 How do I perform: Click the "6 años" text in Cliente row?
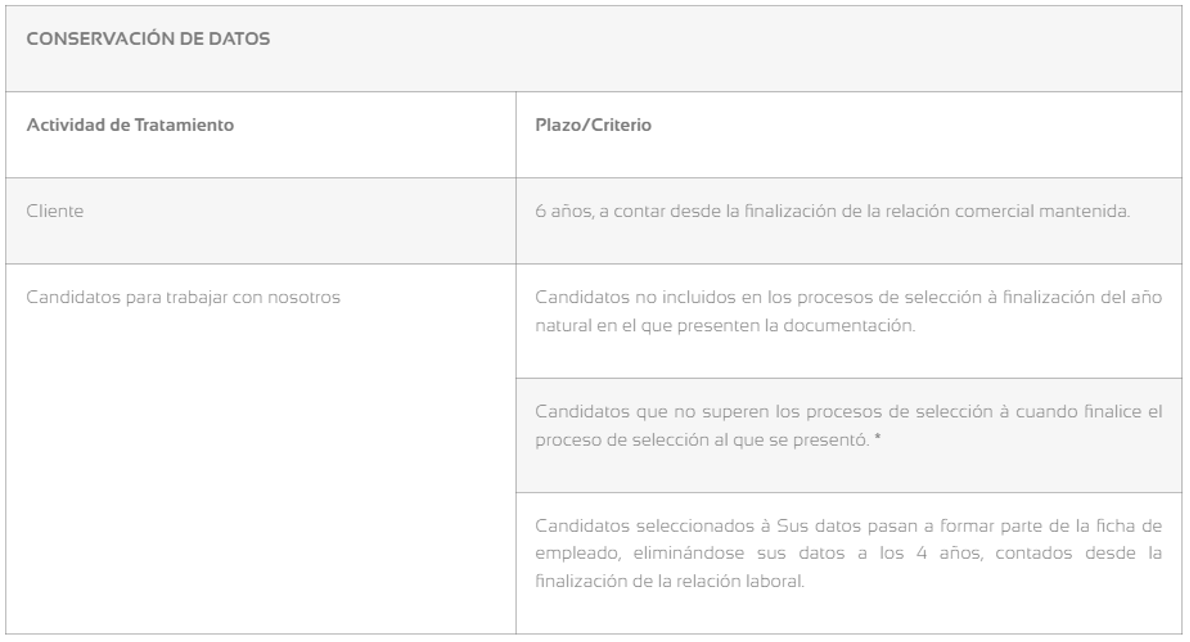[557, 213]
